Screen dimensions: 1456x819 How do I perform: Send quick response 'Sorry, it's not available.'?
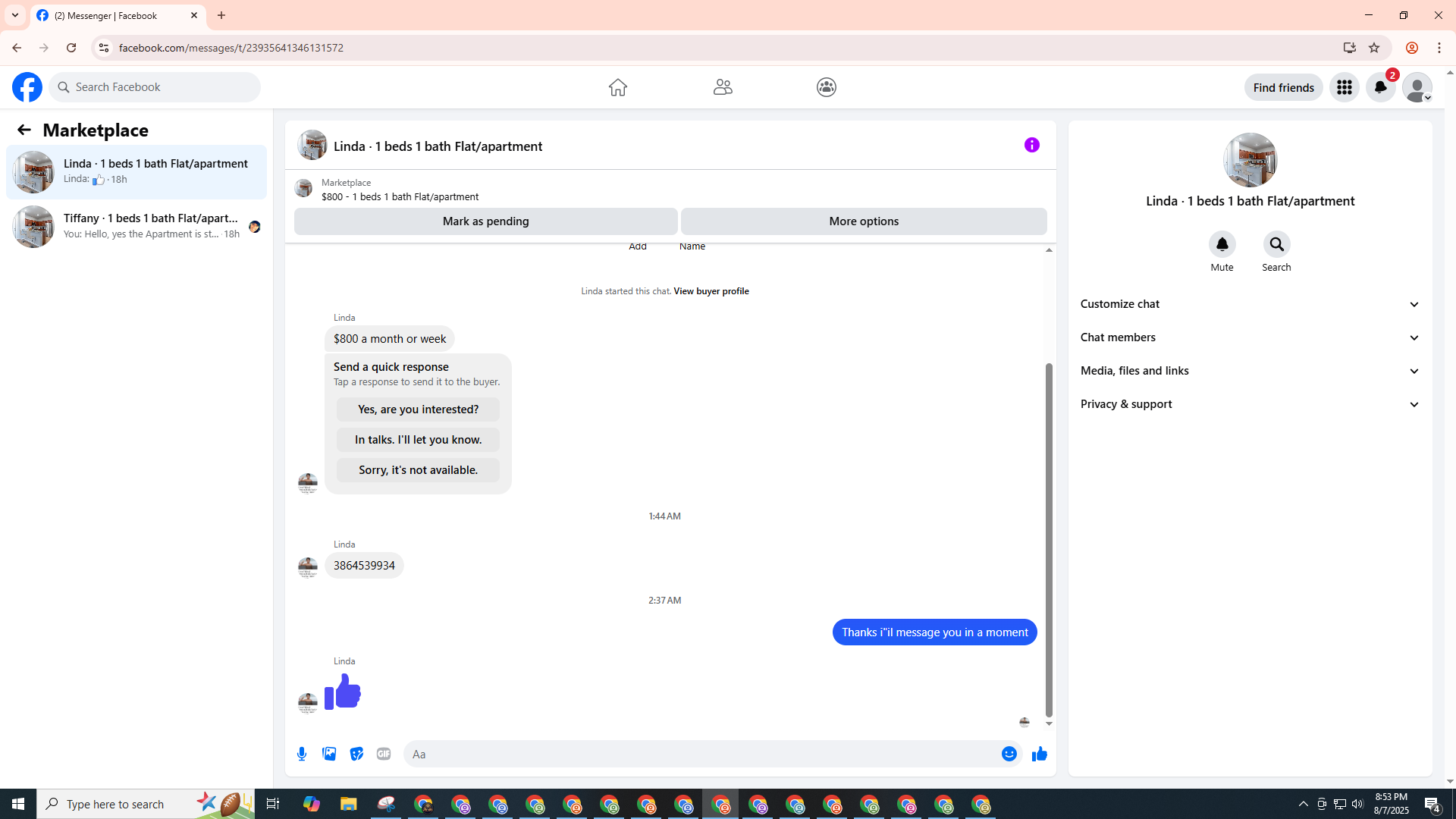pos(418,470)
